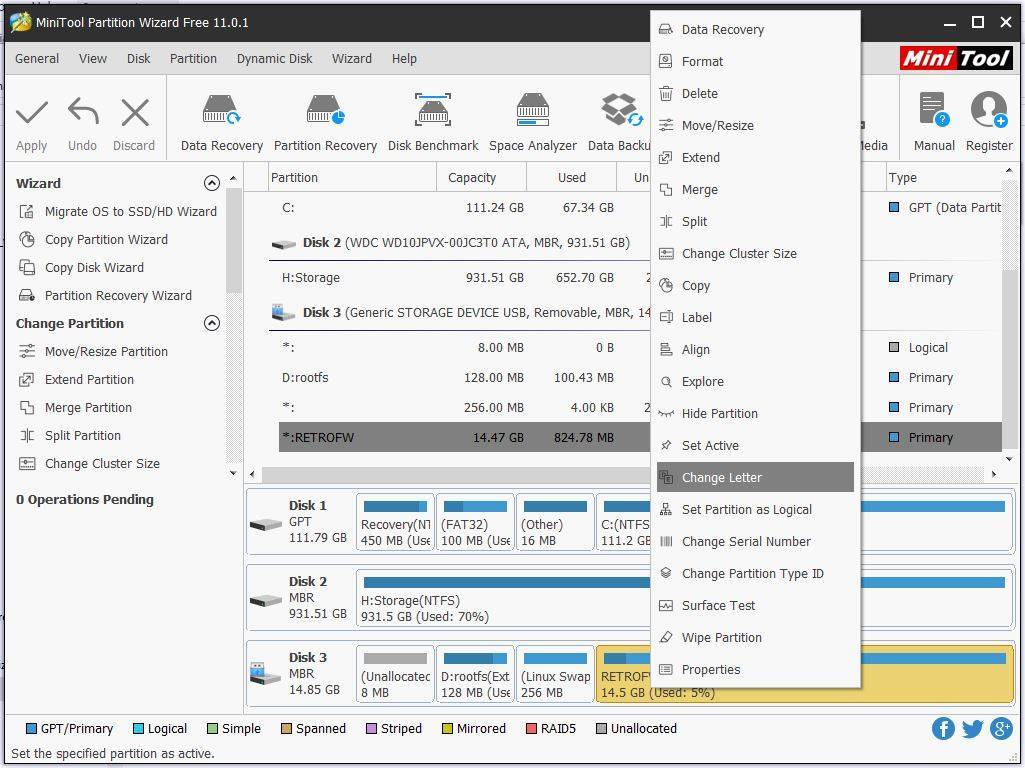This screenshot has height=768, width=1025.
Task: Open the Dynamic Disk menu
Action: pos(275,59)
